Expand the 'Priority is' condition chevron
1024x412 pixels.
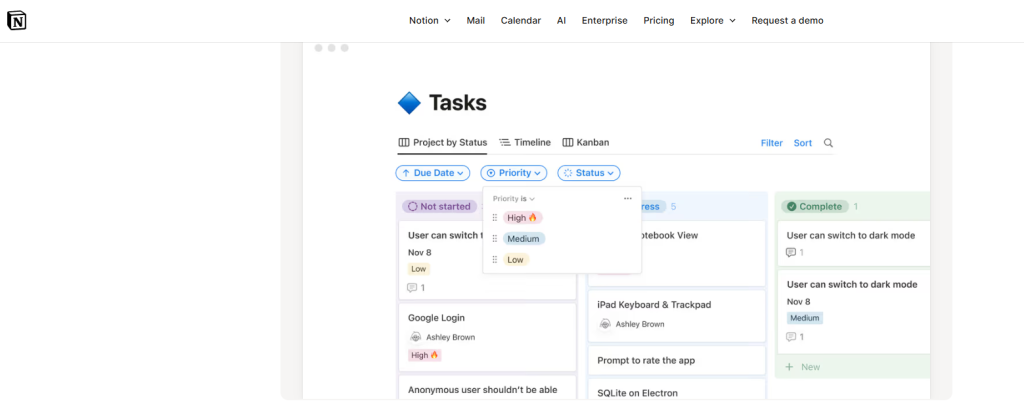532,198
